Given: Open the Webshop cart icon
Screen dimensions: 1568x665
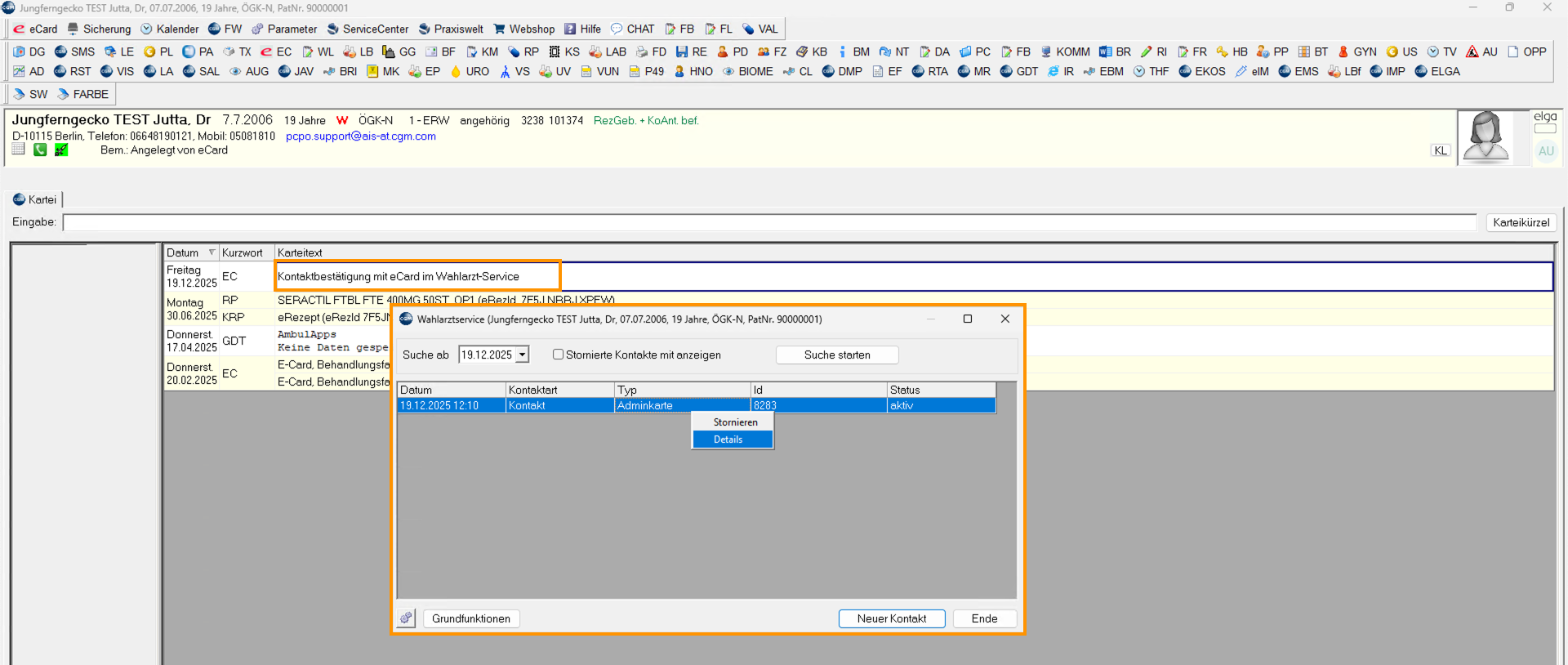Looking at the screenshot, I should (500, 29).
